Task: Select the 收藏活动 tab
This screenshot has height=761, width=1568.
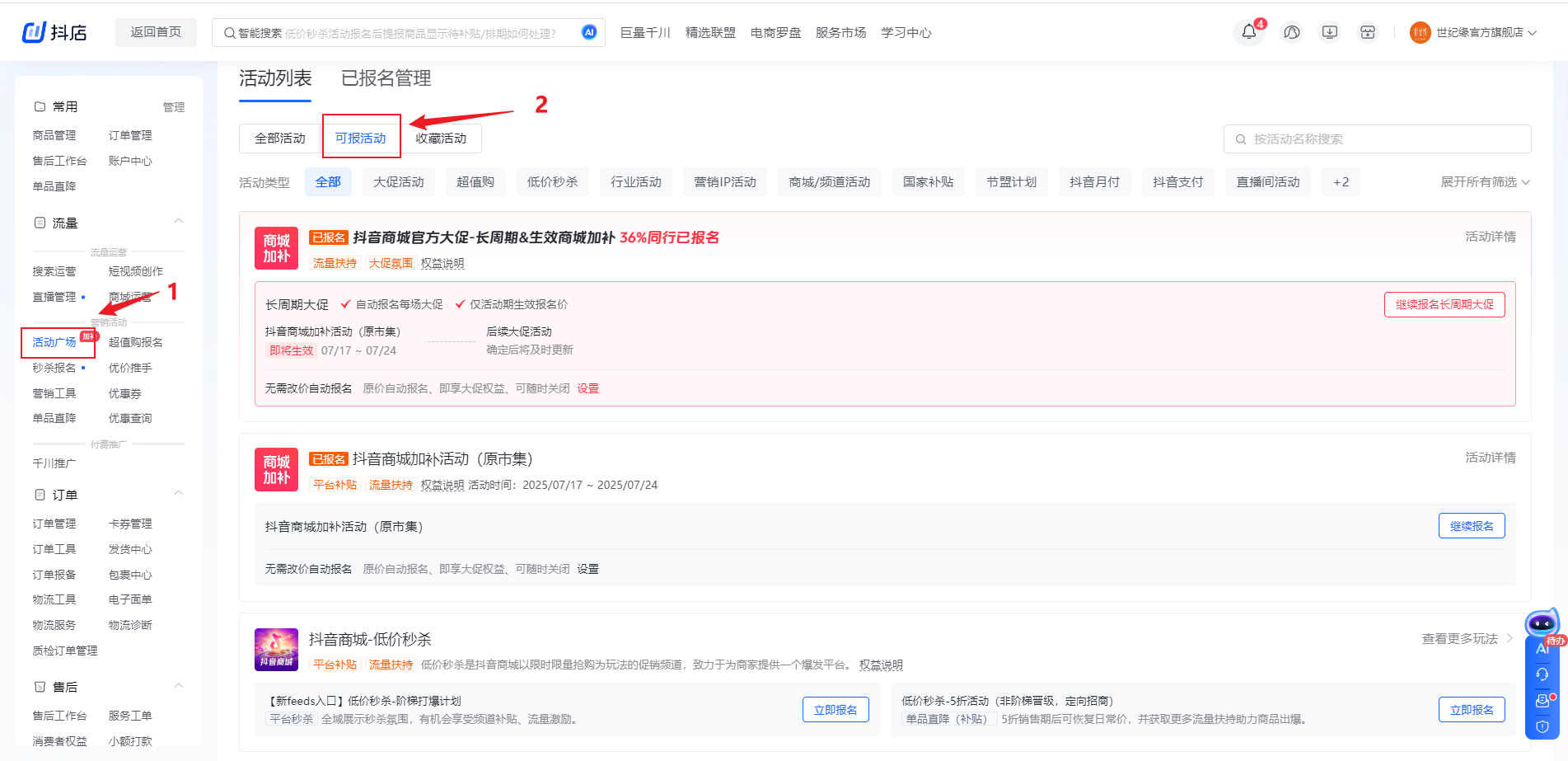Action: tap(441, 139)
